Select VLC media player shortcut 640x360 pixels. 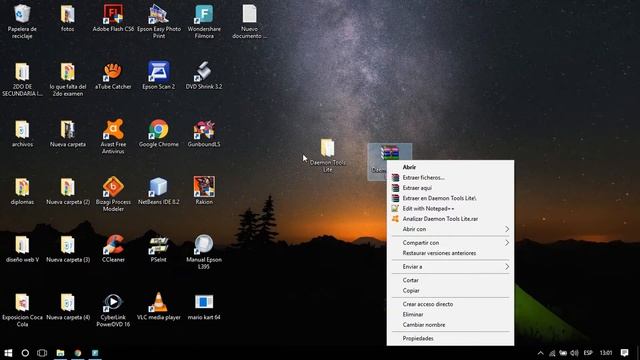point(159,307)
